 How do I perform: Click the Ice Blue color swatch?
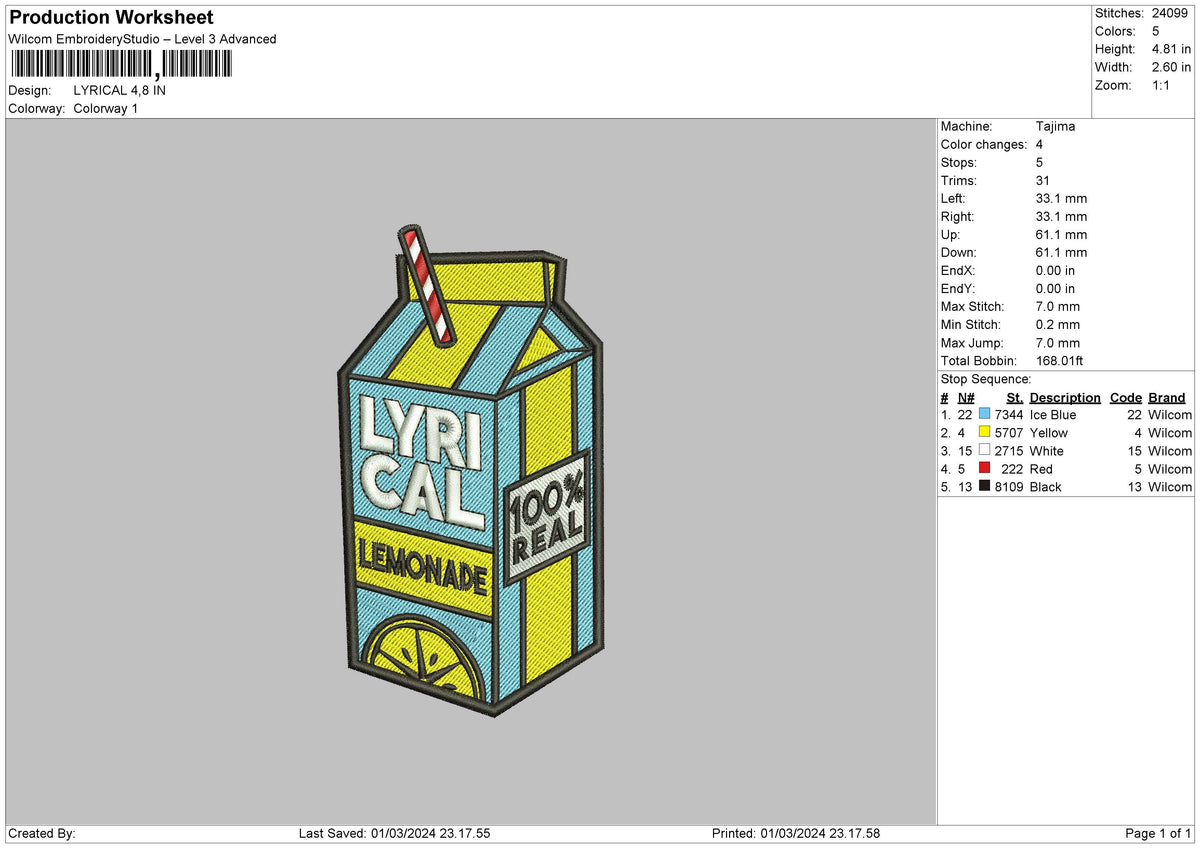(x=985, y=414)
